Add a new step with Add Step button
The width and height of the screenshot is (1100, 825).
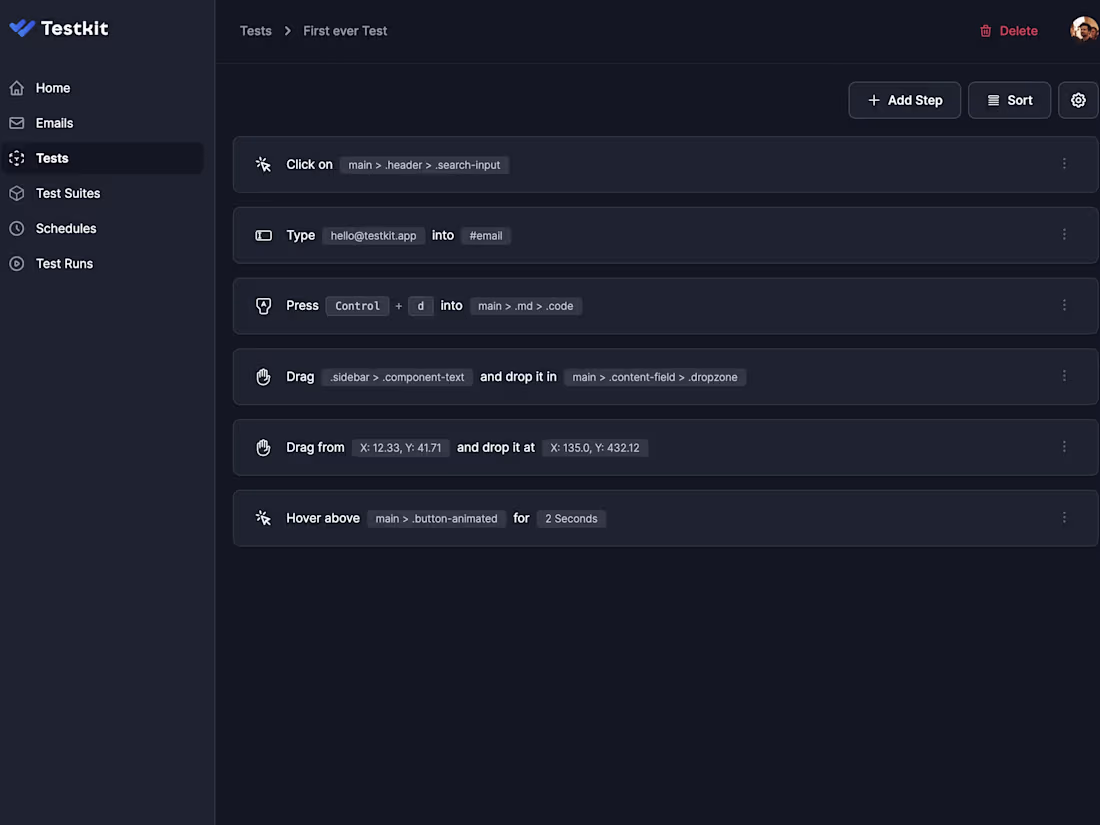click(904, 100)
